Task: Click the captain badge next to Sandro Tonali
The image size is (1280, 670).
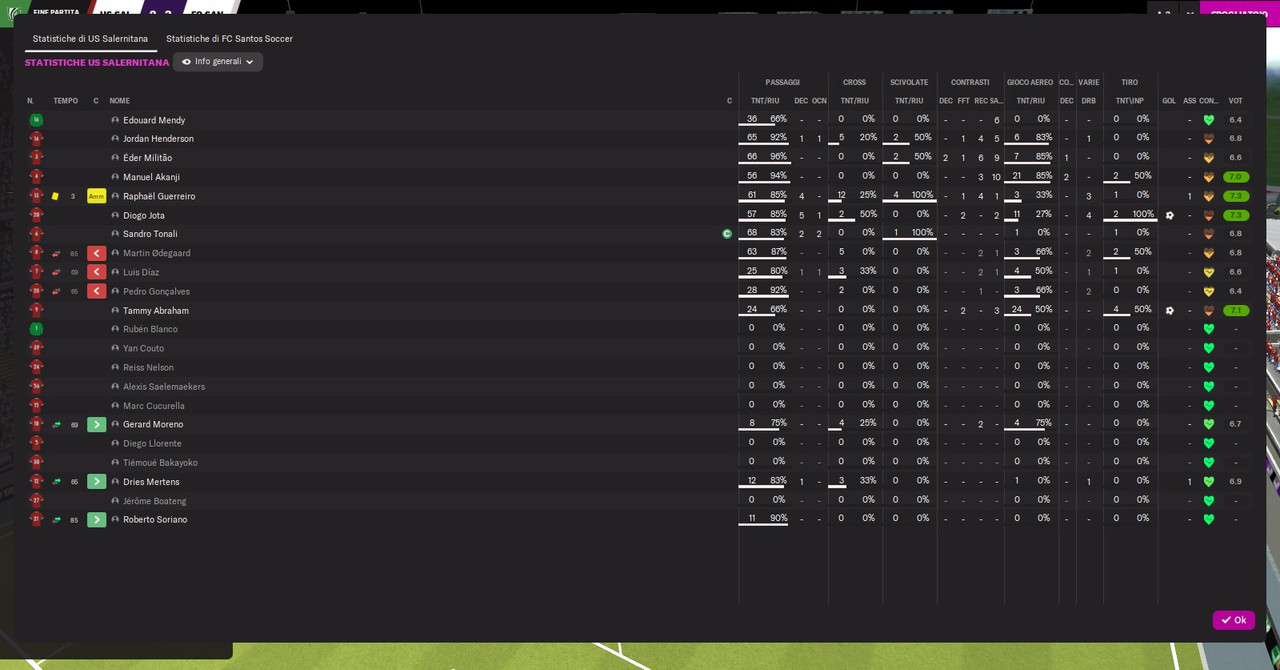Action: click(x=727, y=234)
